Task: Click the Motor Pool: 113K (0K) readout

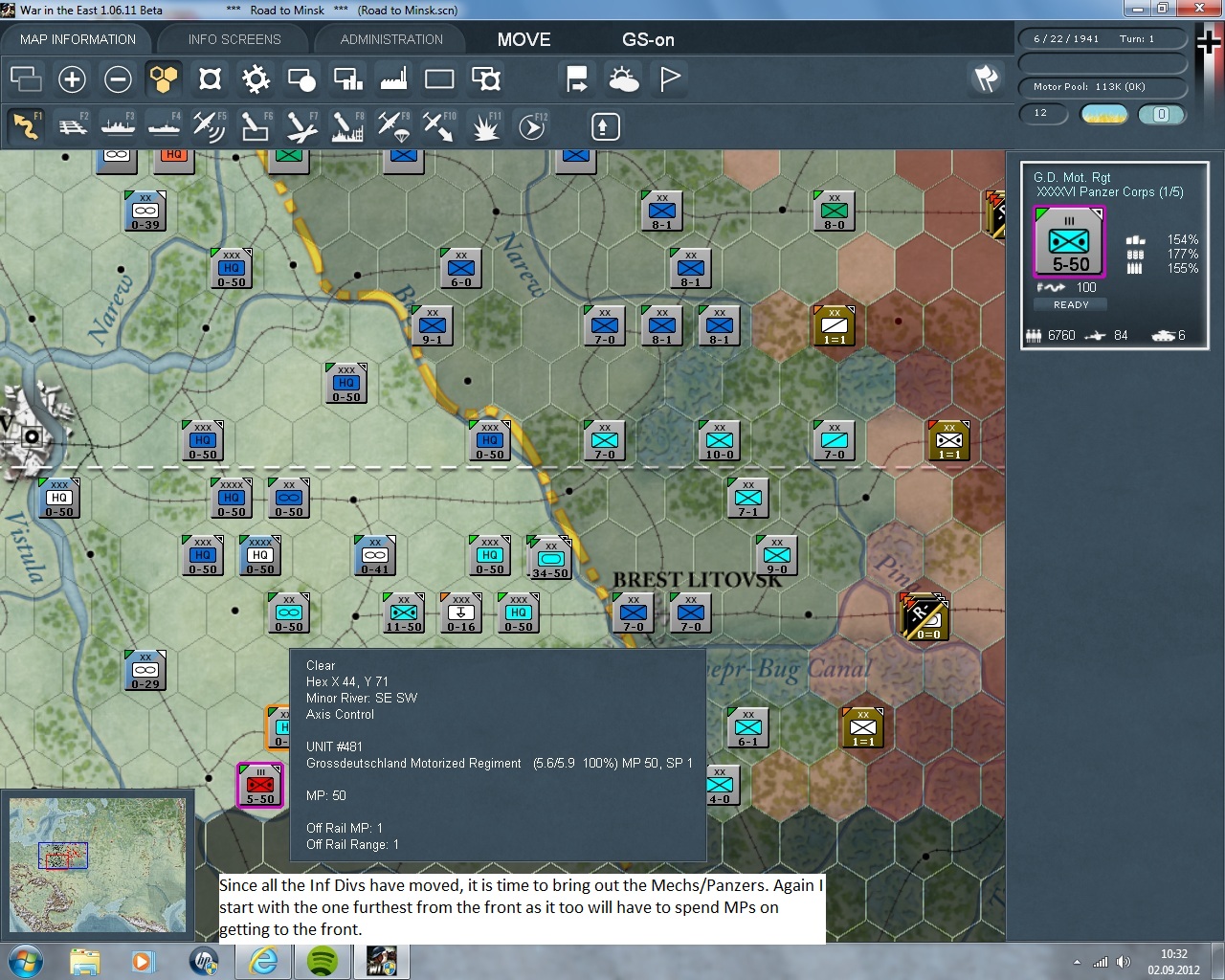Action: [x=1102, y=87]
